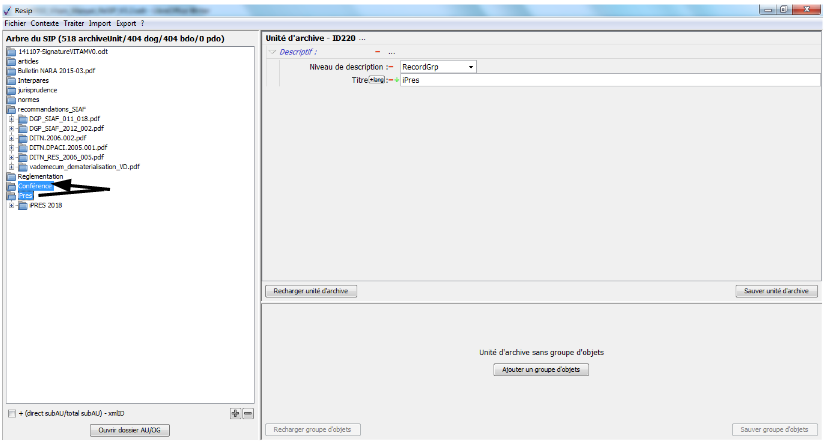Open the Fichier menu
The height and width of the screenshot is (441, 824).
point(15,22)
